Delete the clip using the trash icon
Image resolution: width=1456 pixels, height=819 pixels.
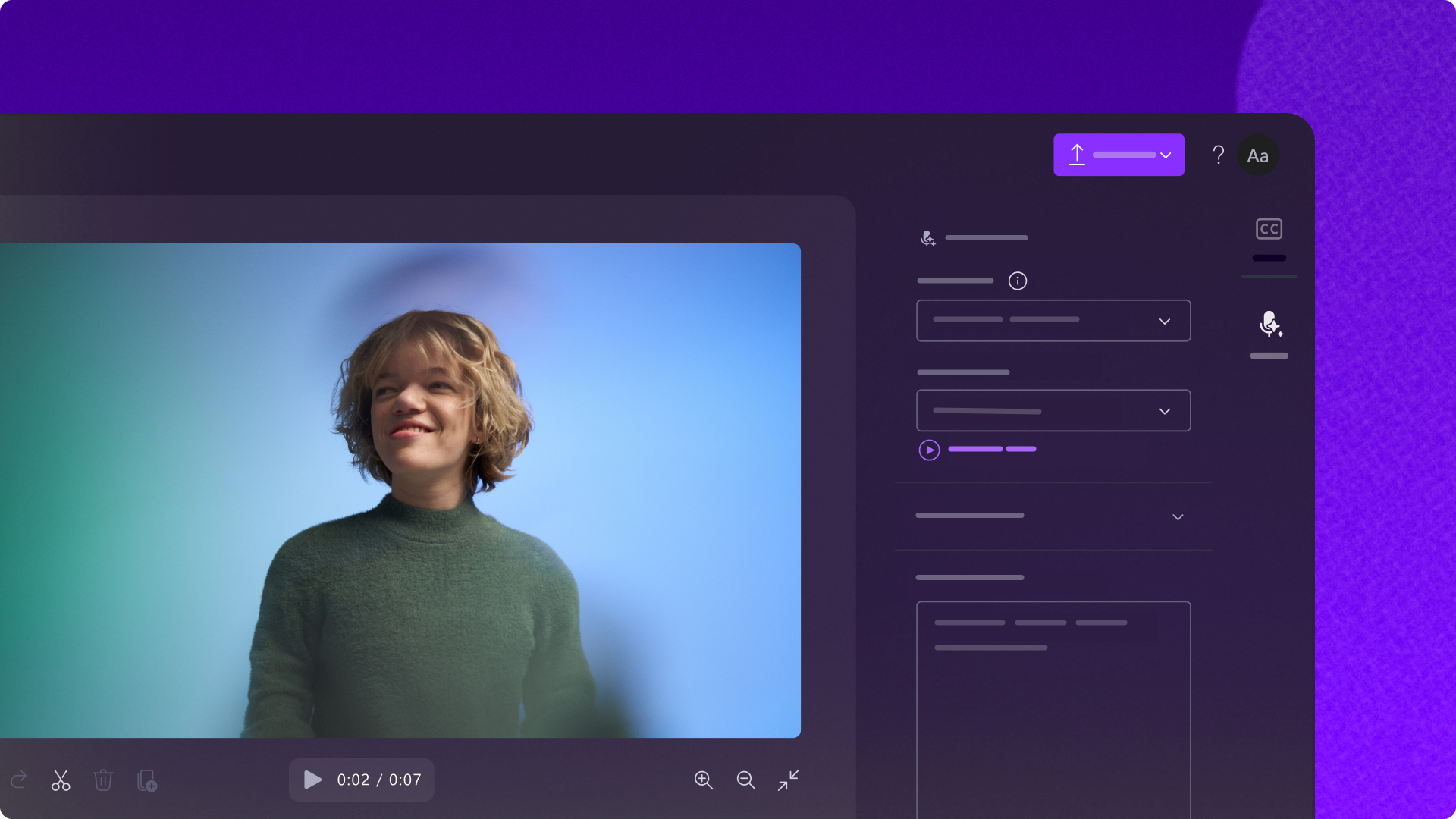(x=103, y=780)
